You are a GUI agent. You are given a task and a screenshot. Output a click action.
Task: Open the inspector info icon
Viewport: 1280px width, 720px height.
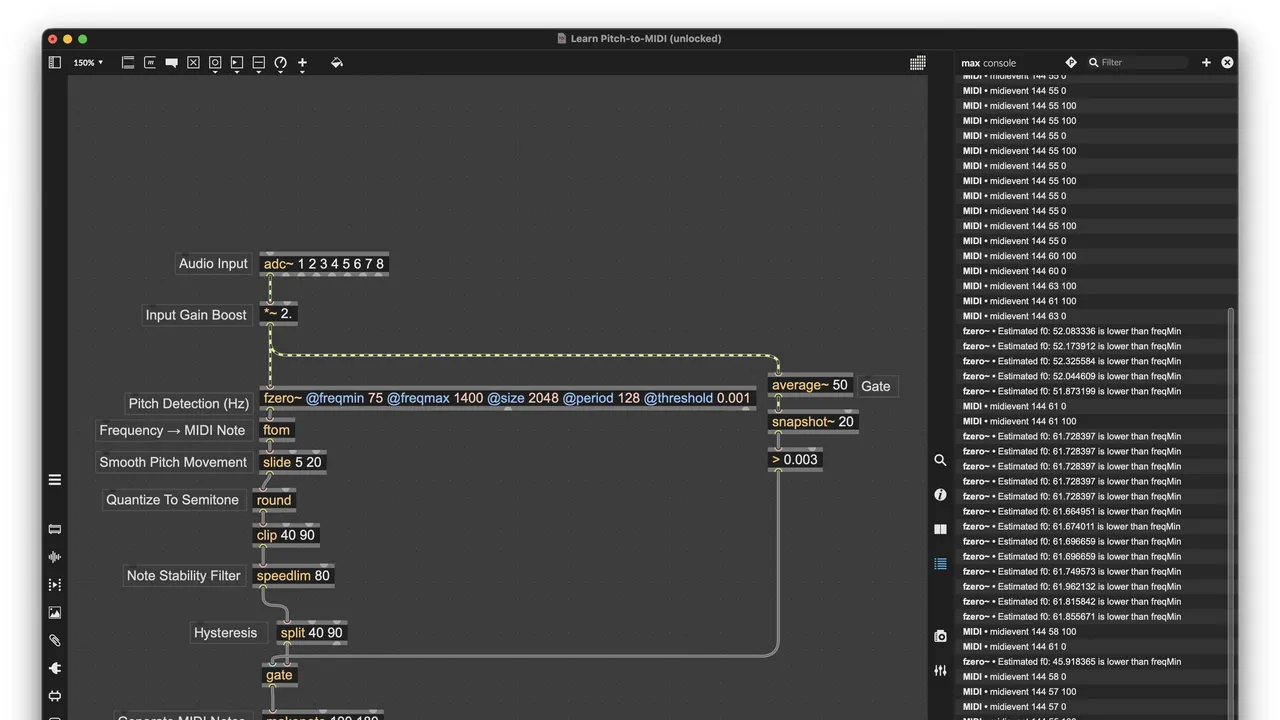tap(940, 495)
